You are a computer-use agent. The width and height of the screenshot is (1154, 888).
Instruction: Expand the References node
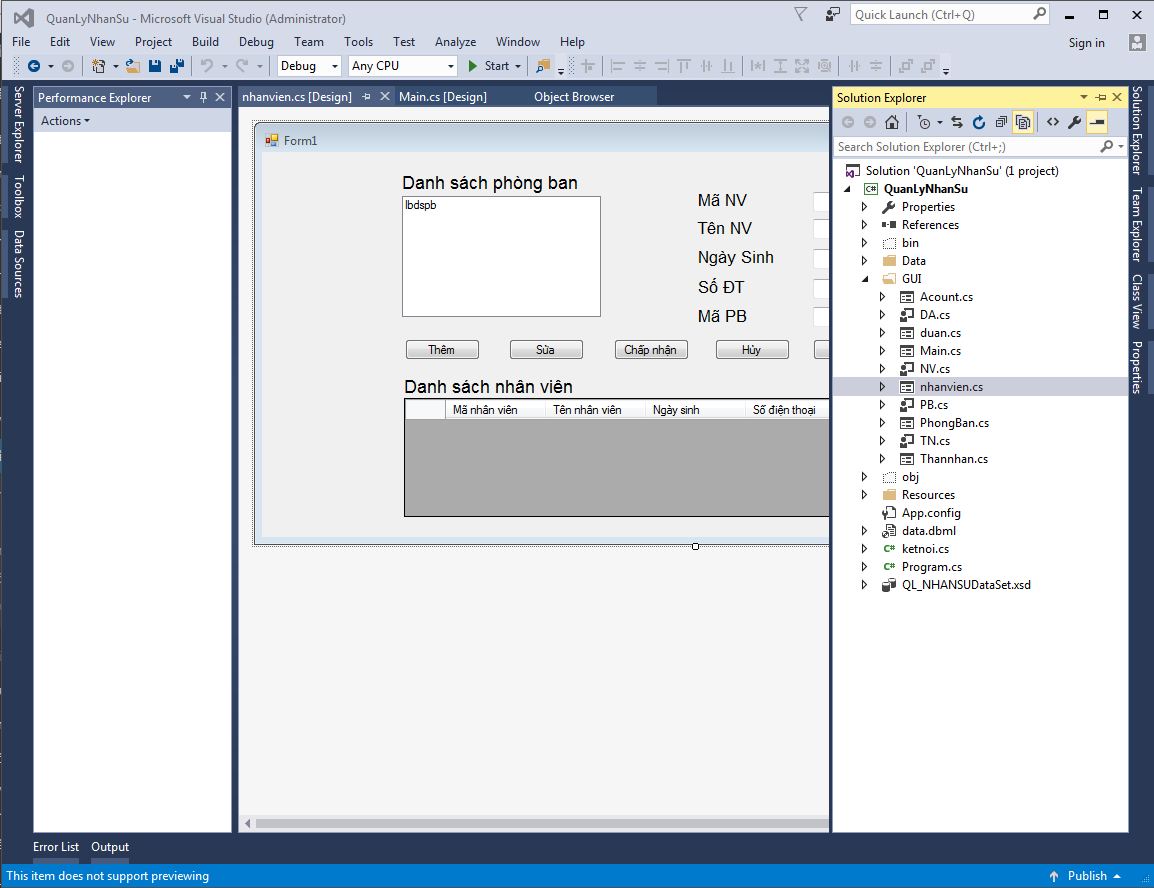pos(865,224)
